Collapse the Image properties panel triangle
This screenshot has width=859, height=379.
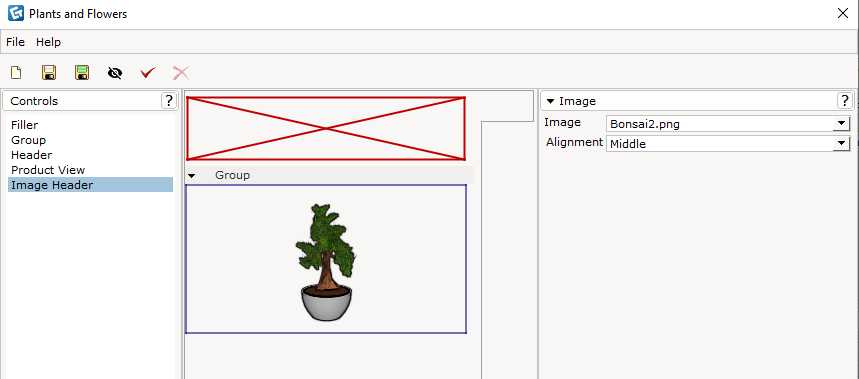tap(551, 101)
